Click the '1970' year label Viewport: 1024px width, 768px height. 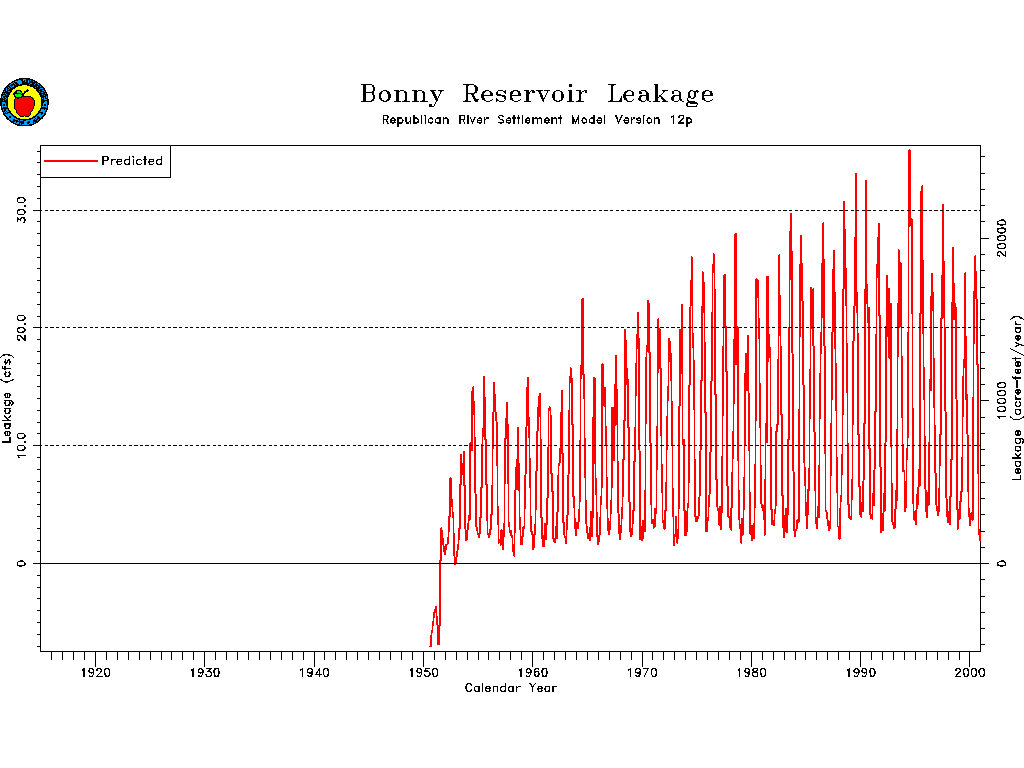(x=642, y=673)
